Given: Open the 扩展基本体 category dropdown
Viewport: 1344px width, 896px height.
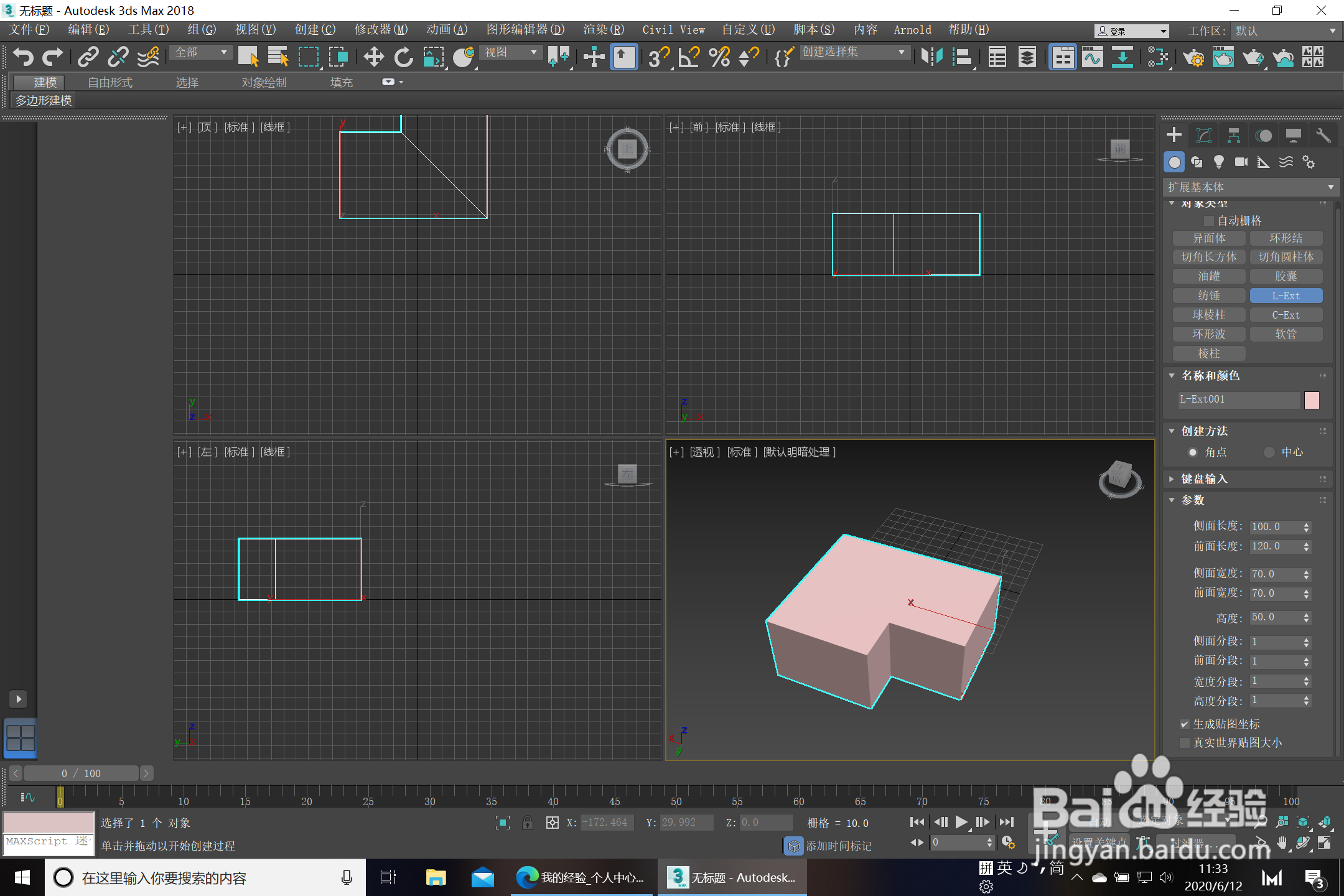Looking at the screenshot, I should point(1250,187).
